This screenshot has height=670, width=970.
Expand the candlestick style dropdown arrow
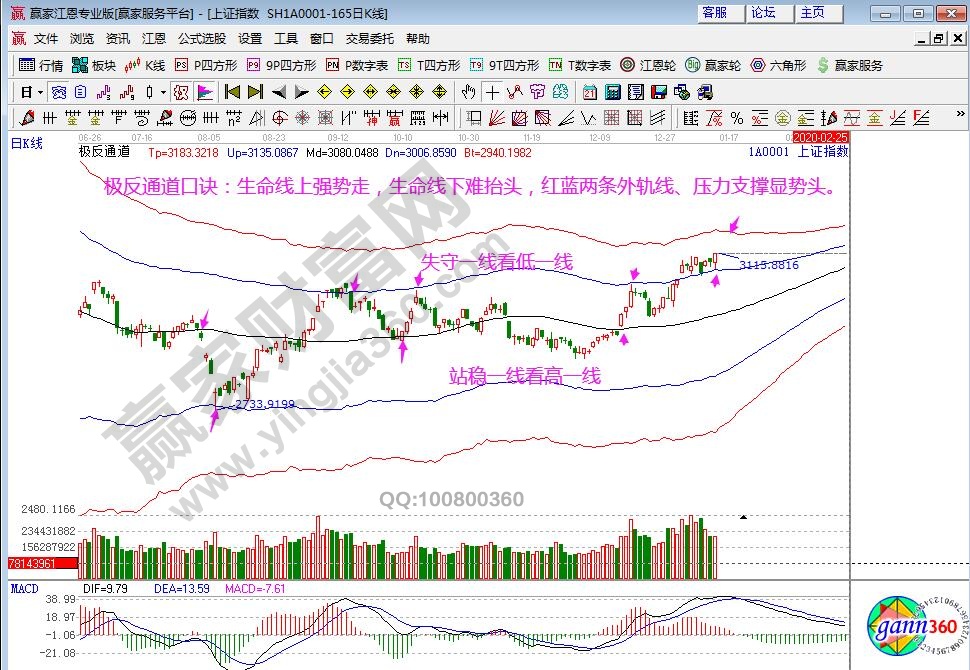coord(164,92)
